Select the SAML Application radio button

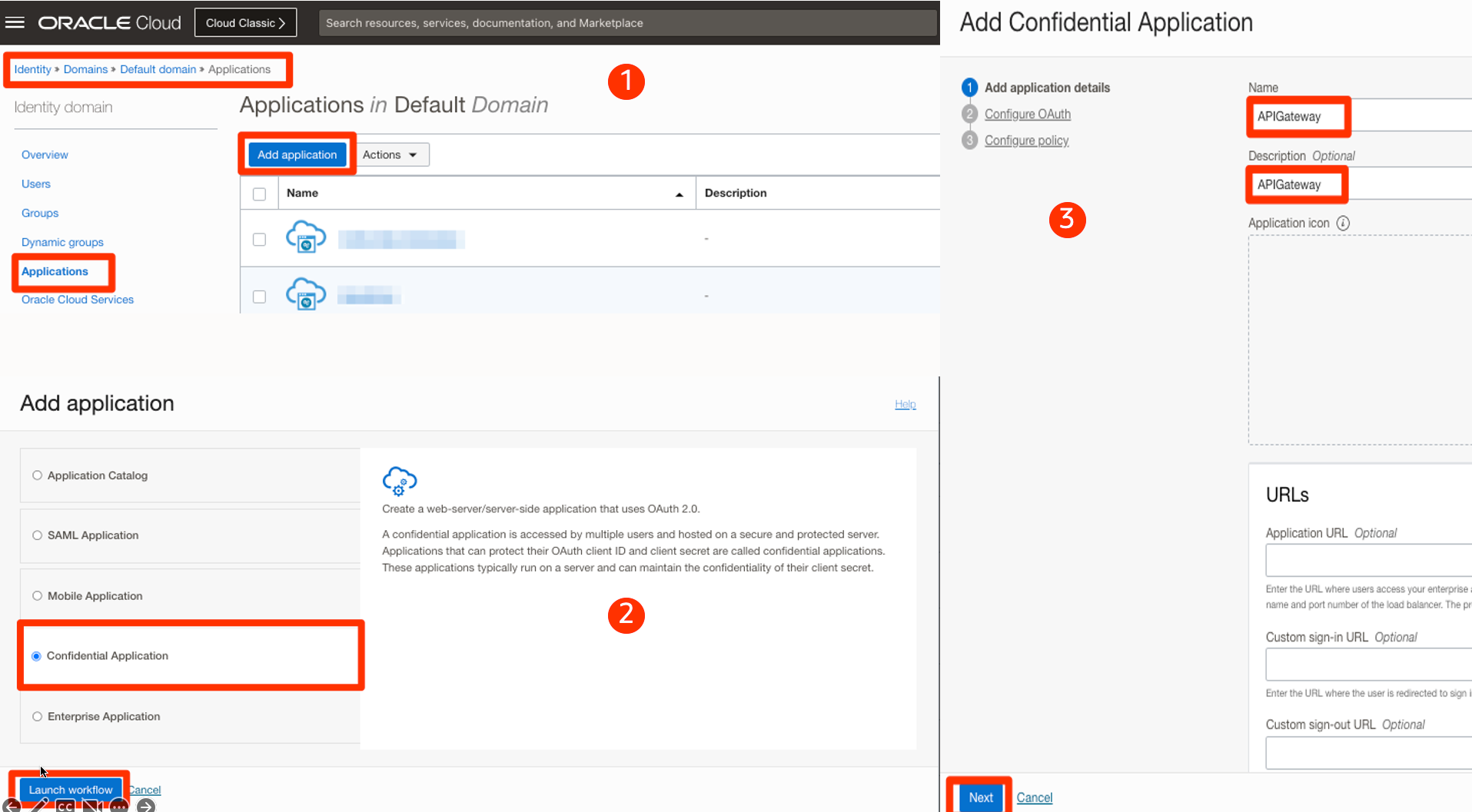37,535
